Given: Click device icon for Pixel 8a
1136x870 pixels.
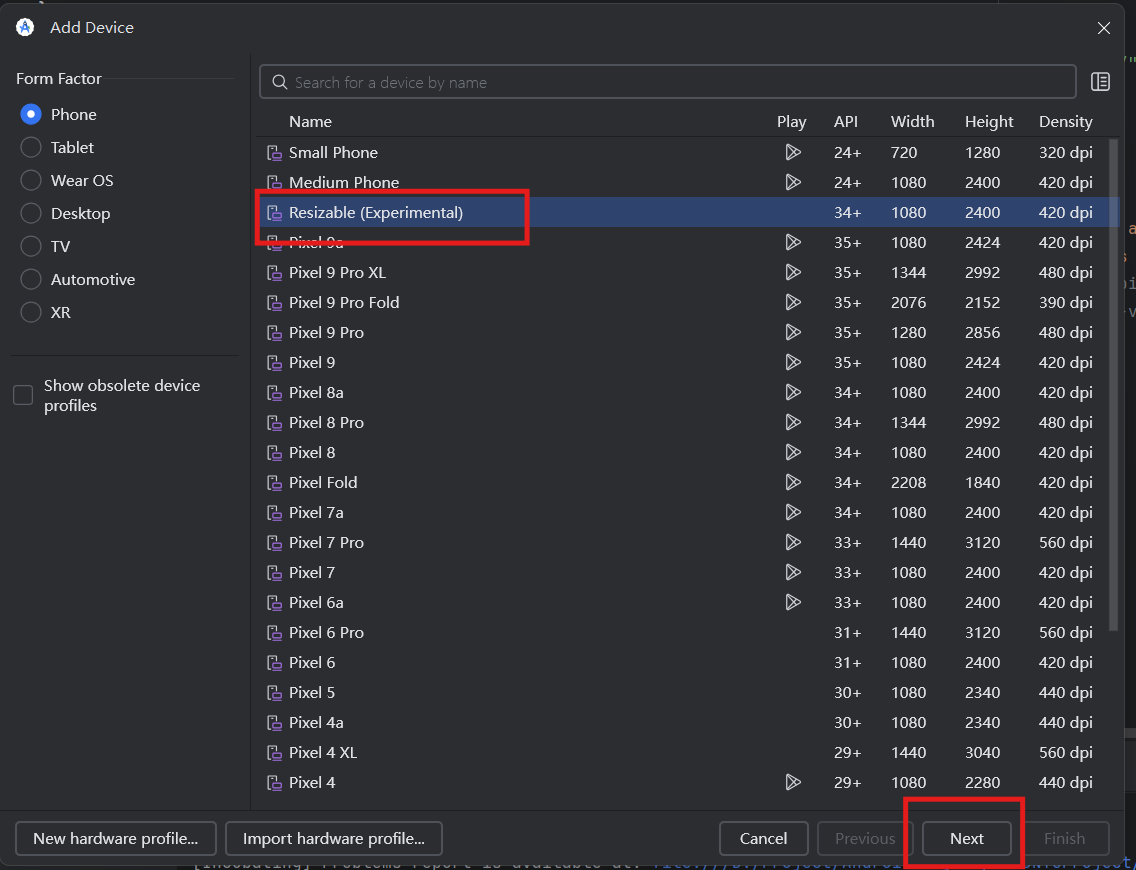Looking at the screenshot, I should 274,393.
